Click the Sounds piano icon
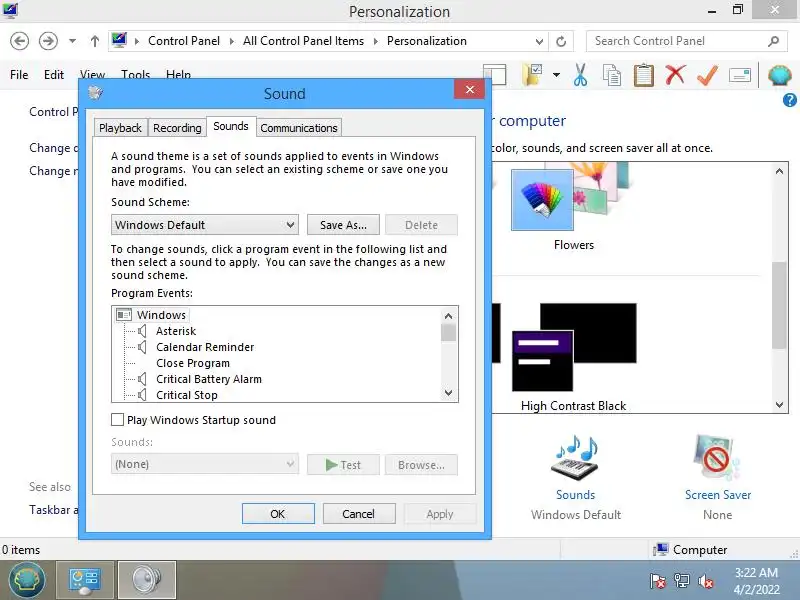Viewport: 800px width, 600px height. pyautogui.click(x=576, y=458)
